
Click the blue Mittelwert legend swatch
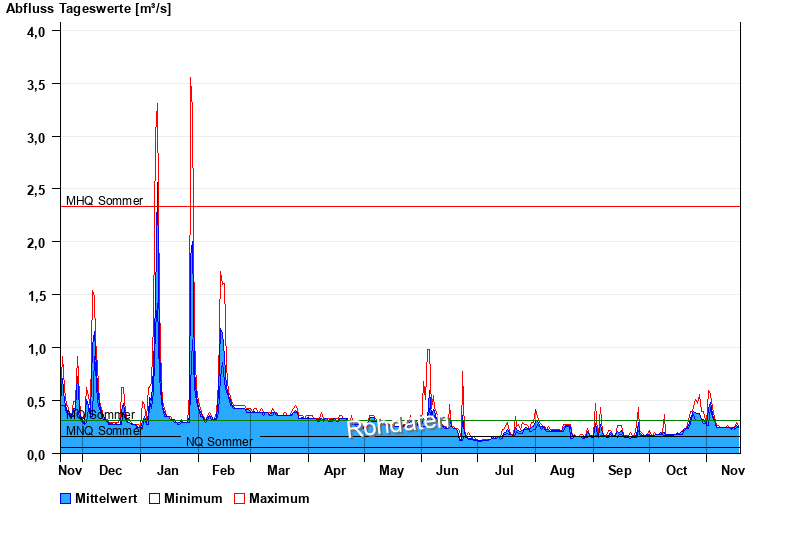[x=66, y=498]
